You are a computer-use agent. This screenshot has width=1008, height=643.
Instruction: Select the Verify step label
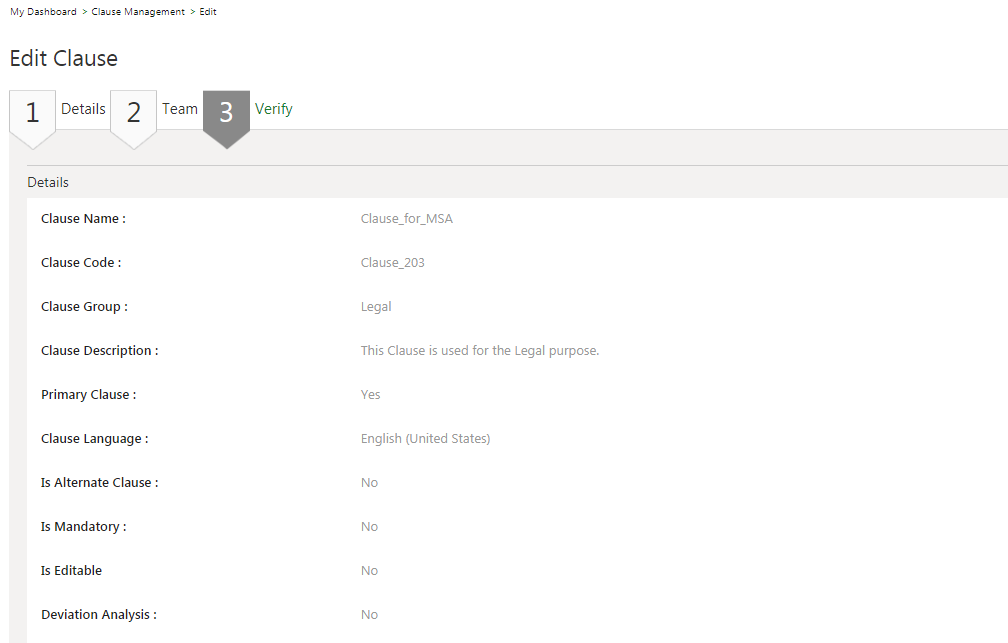point(274,109)
